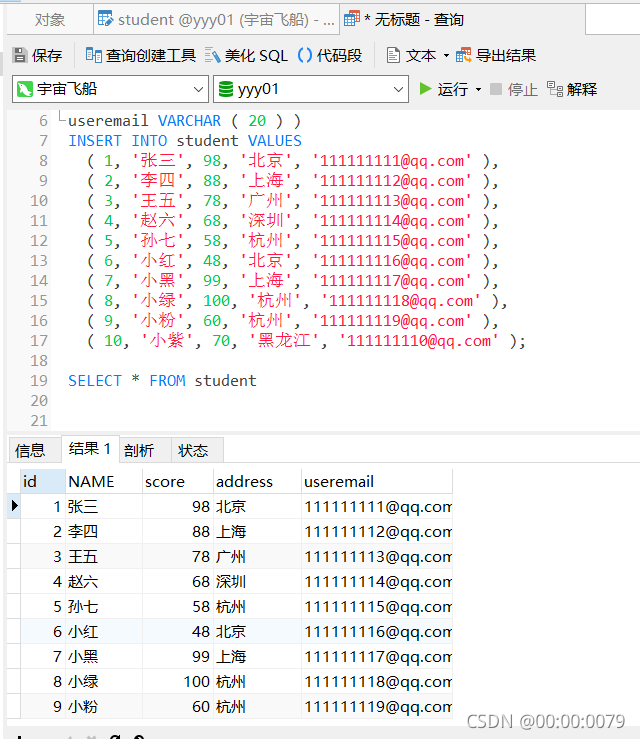Click the Code Snippet parentheses icon
The width and height of the screenshot is (640, 739).
[x=305, y=55]
